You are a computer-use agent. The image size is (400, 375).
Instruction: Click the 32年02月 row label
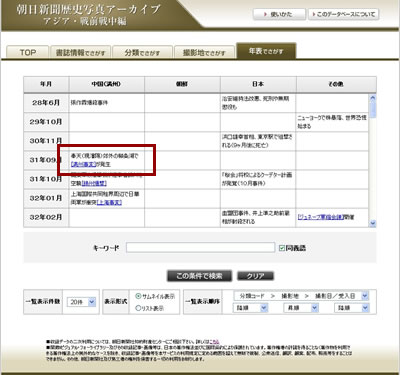[46, 217]
